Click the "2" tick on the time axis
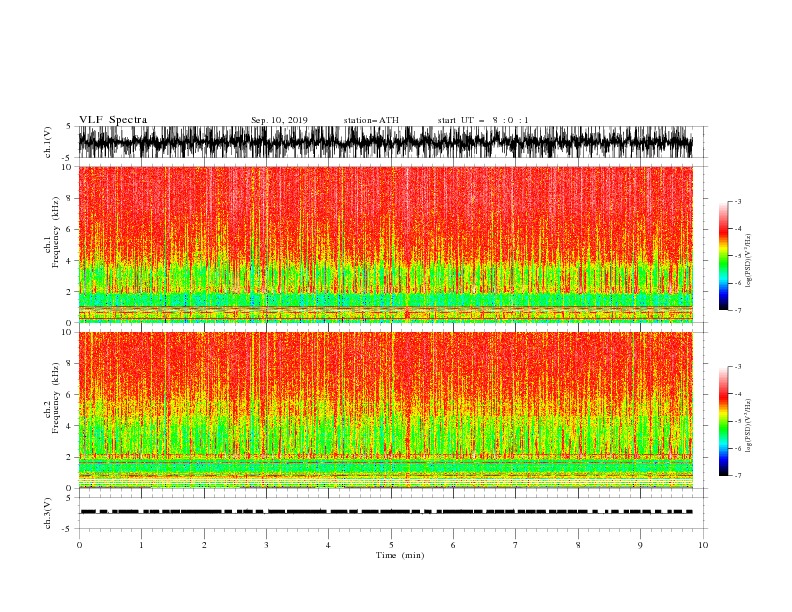The image size is (792, 612). [204, 545]
